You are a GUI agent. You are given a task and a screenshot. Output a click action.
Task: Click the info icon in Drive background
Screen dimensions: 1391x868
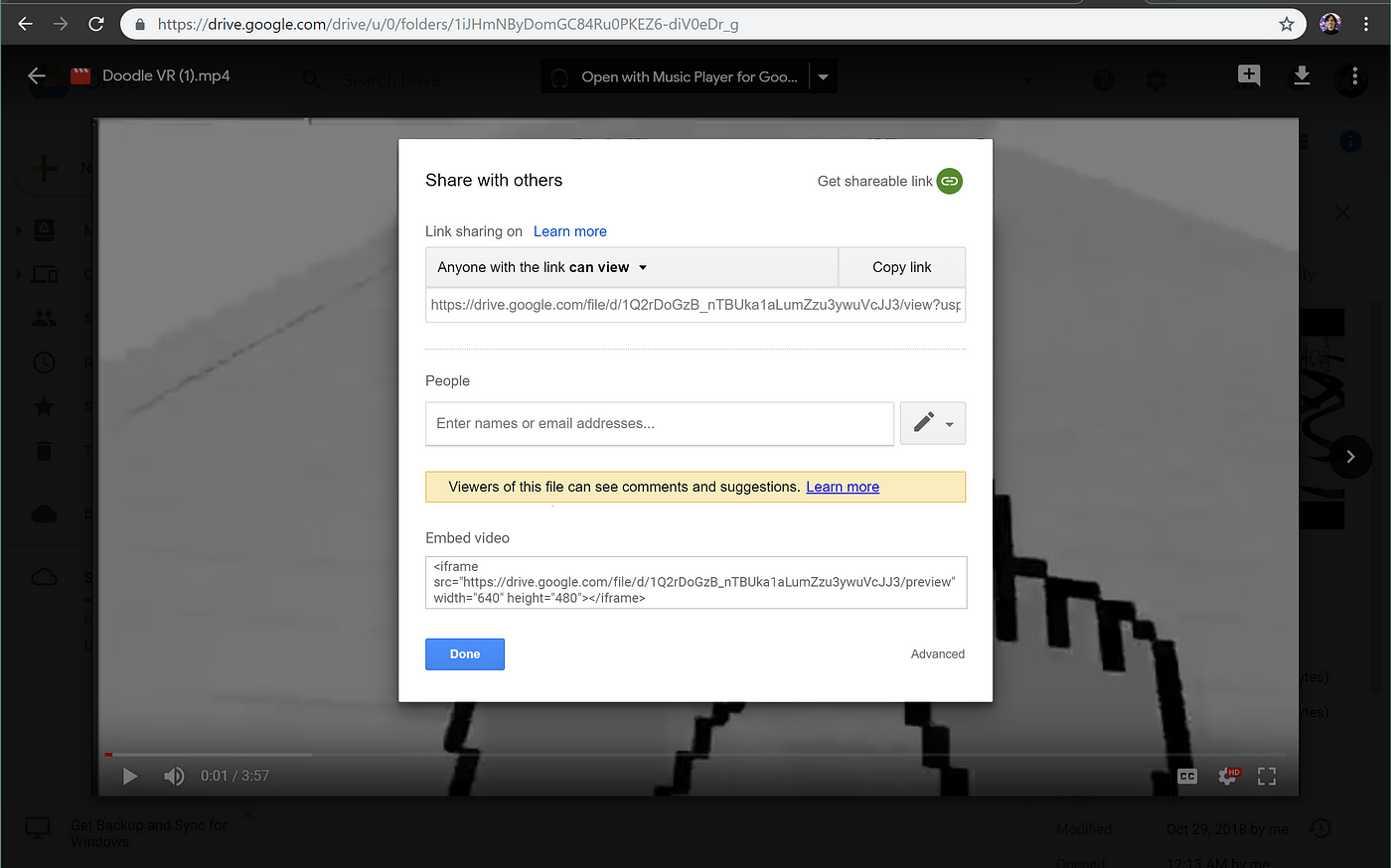coord(1350,142)
